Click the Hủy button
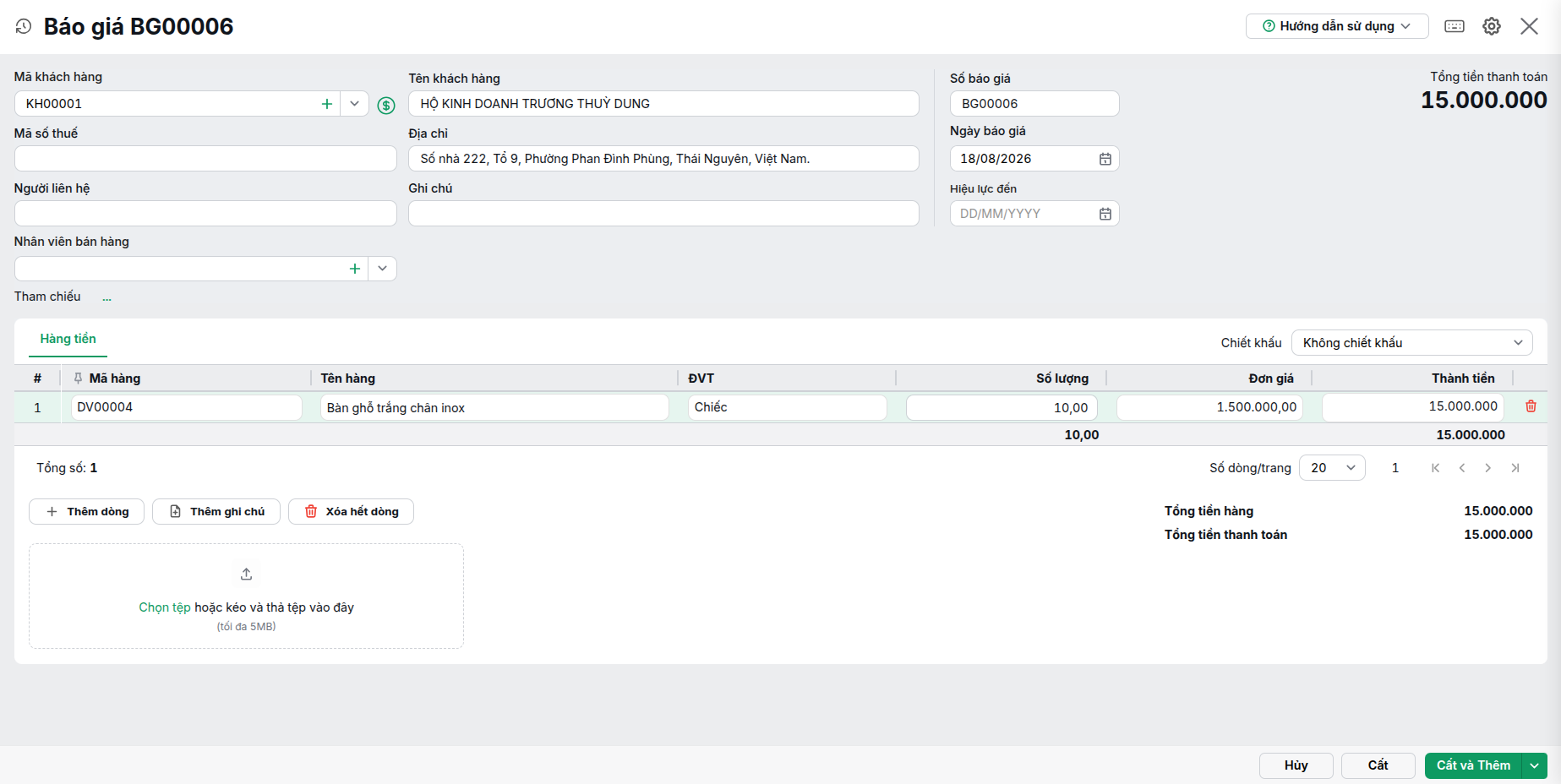The height and width of the screenshot is (784, 1561). point(1296,765)
